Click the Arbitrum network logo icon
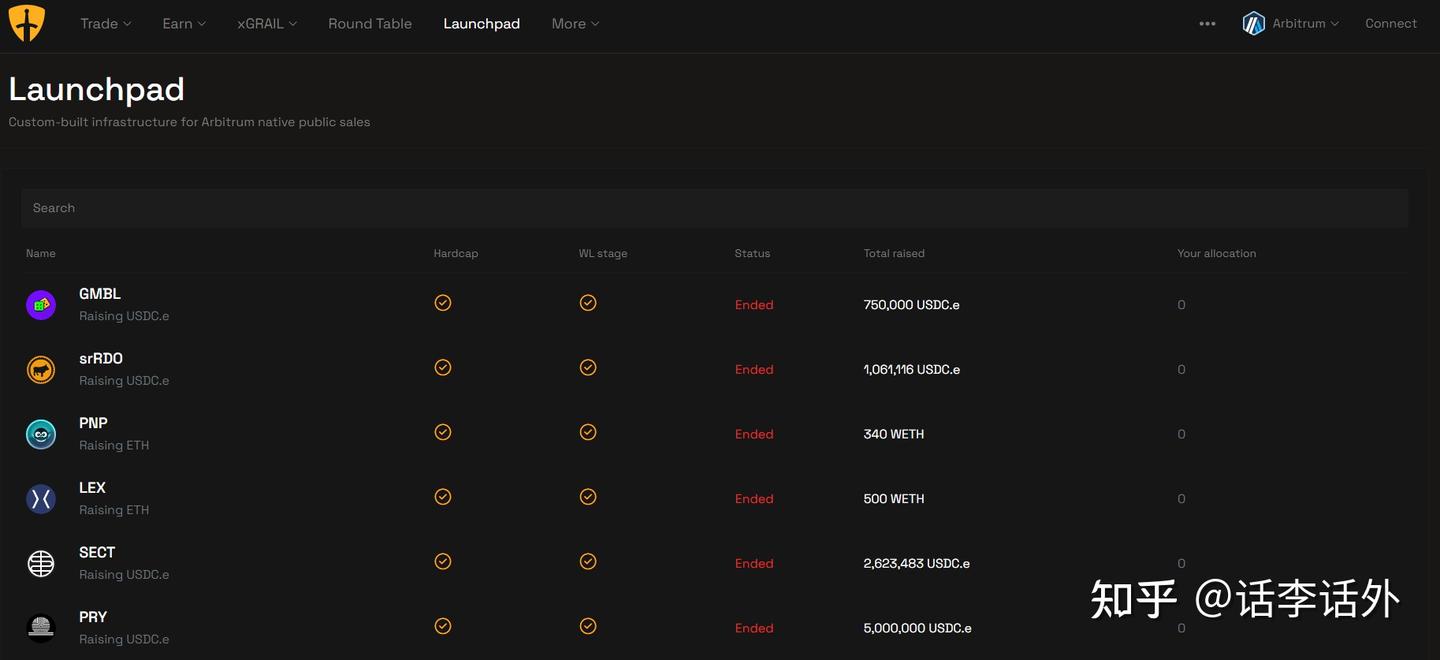 (x=1253, y=24)
